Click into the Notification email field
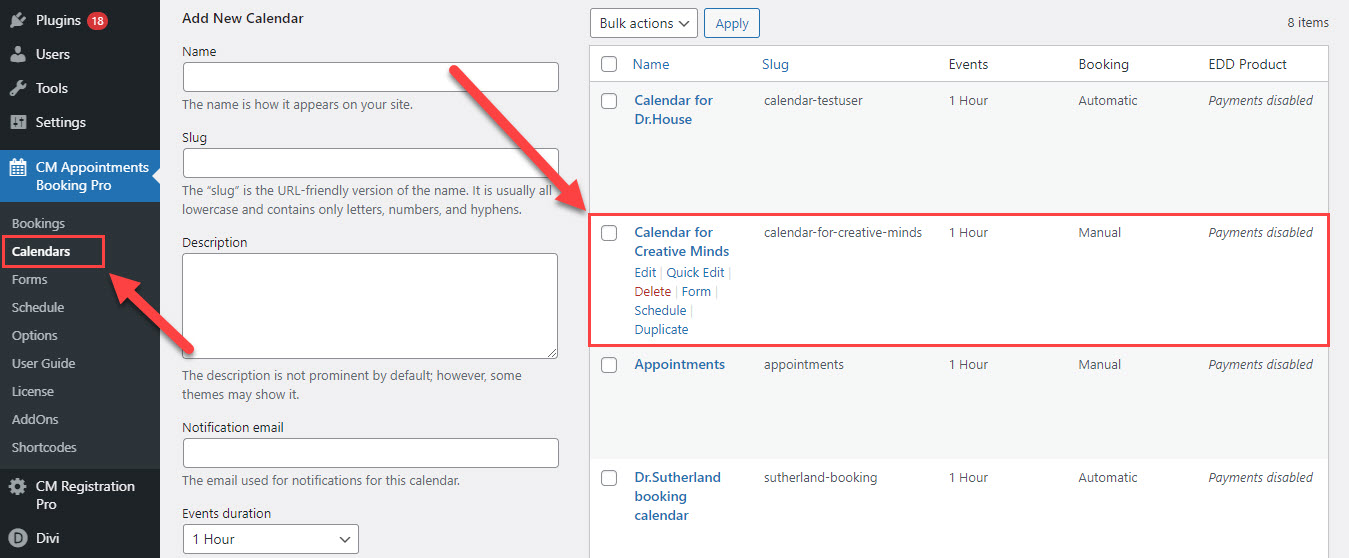1349x558 pixels. tap(370, 453)
